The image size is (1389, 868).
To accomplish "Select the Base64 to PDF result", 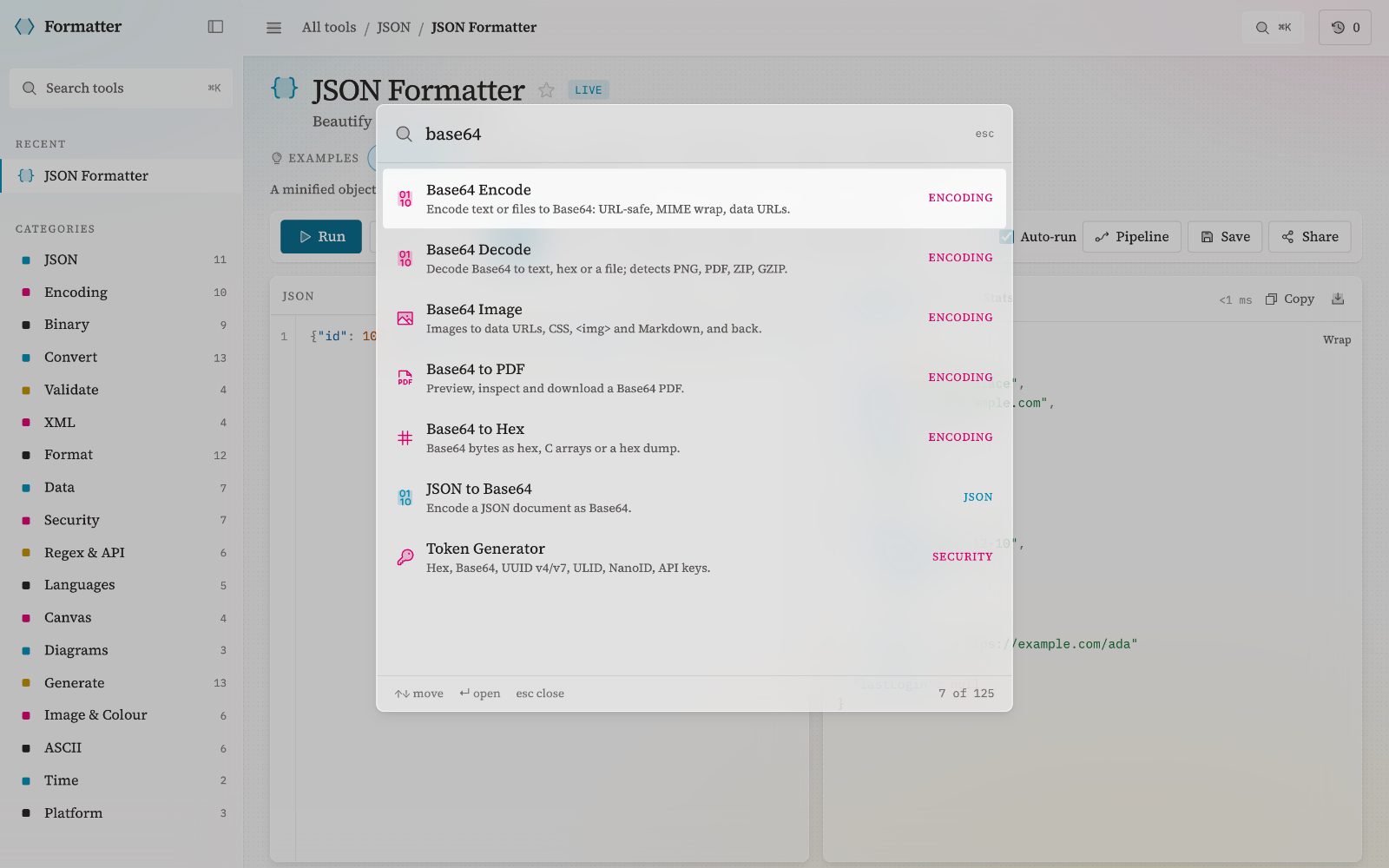I will pos(694,378).
